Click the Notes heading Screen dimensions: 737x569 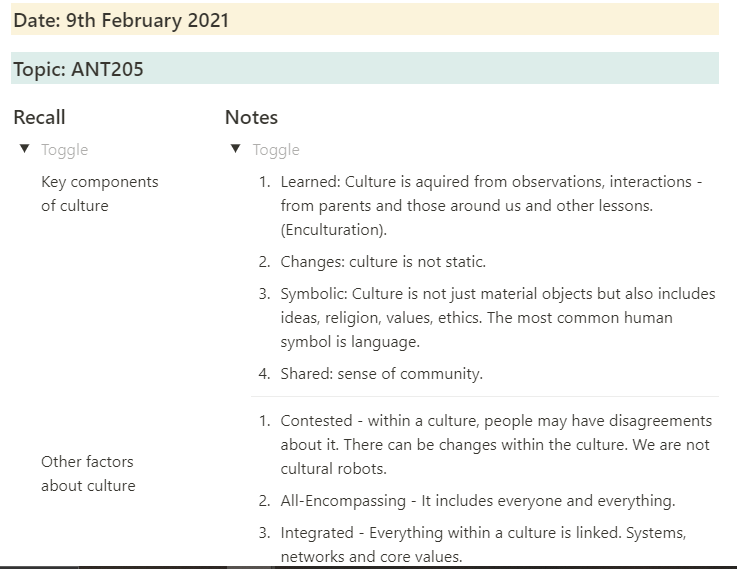pyautogui.click(x=251, y=117)
